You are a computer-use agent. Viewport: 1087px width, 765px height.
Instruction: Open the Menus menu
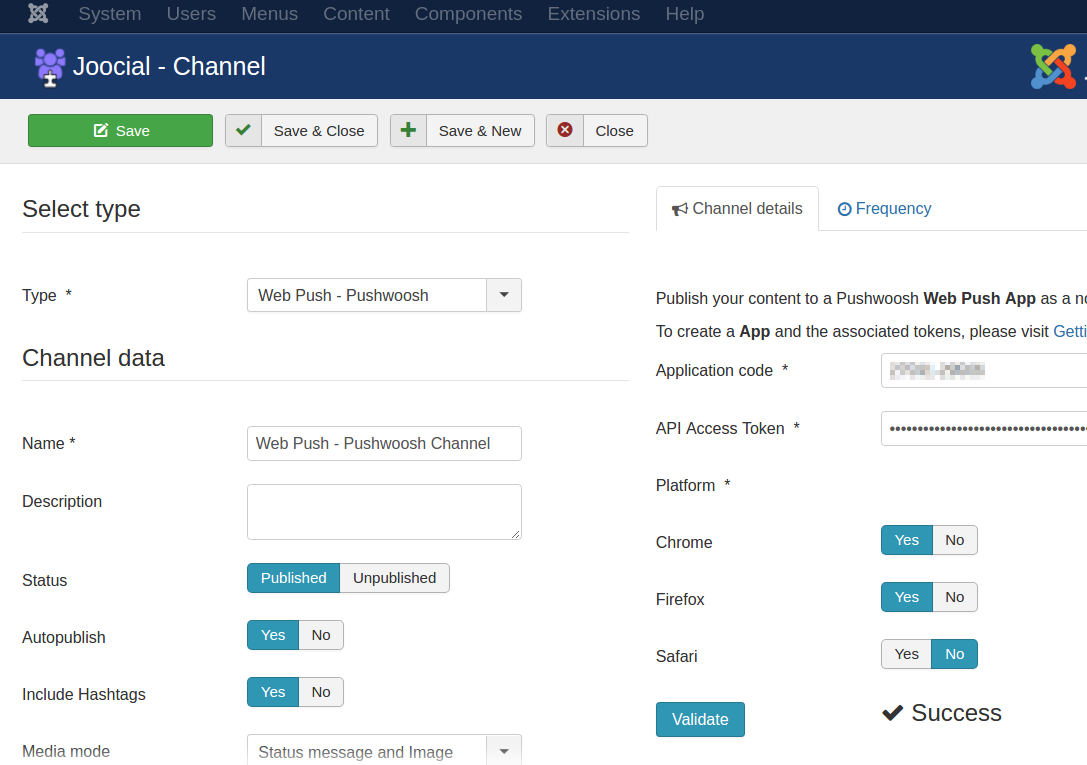(270, 14)
